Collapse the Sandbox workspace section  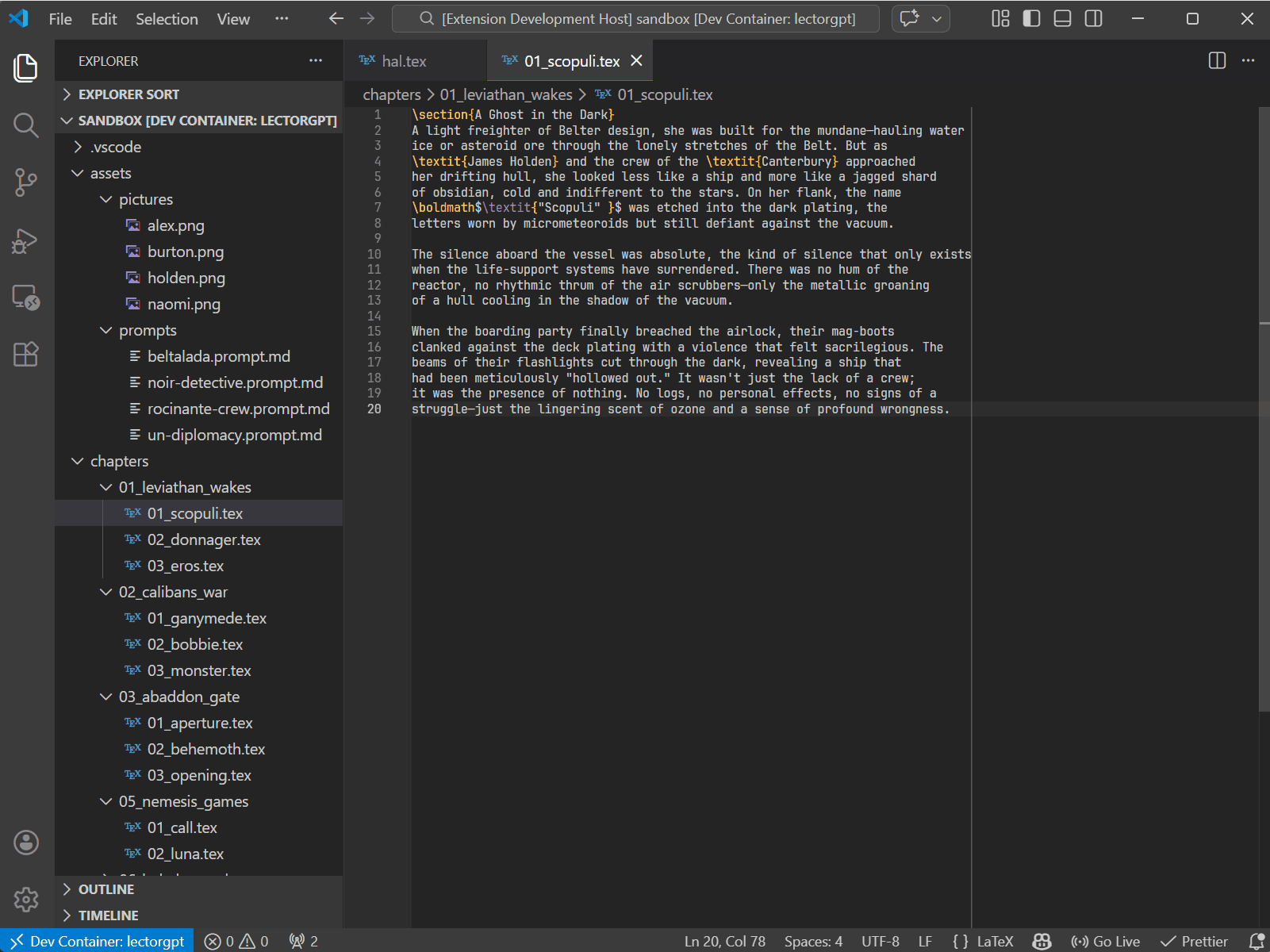click(x=198, y=121)
